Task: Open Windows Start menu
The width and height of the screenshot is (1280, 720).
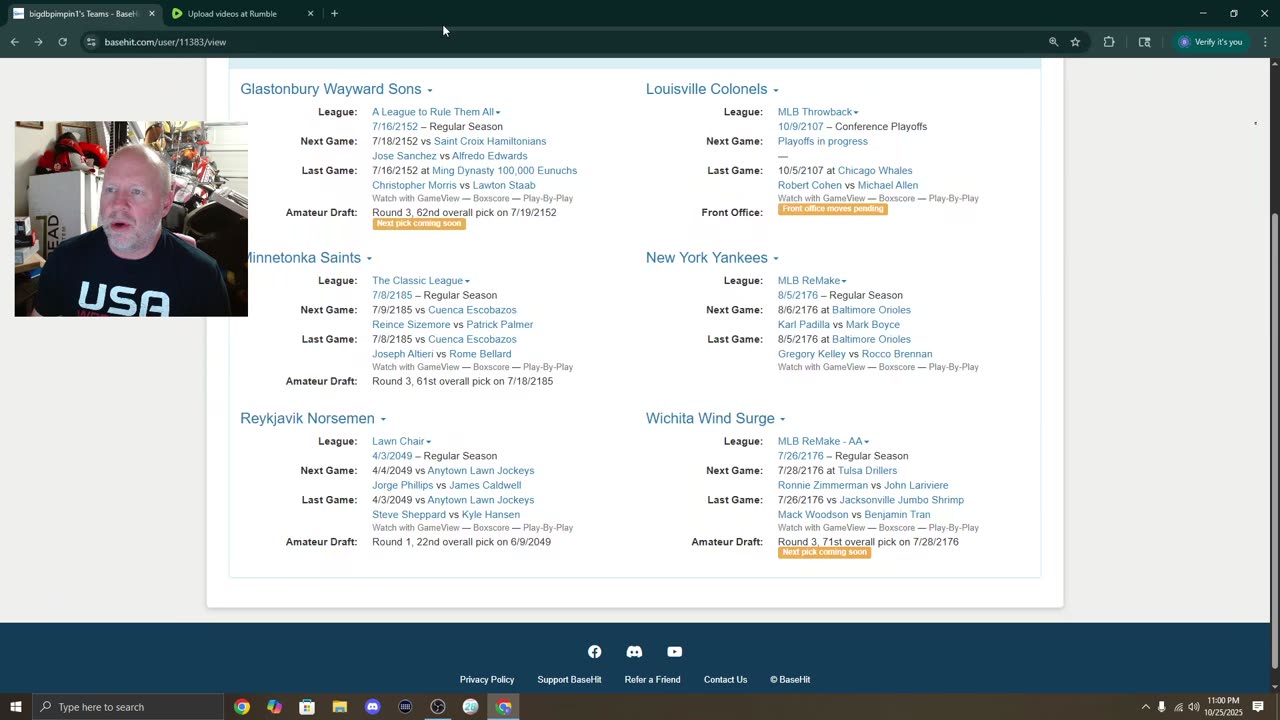Action: click(16, 707)
